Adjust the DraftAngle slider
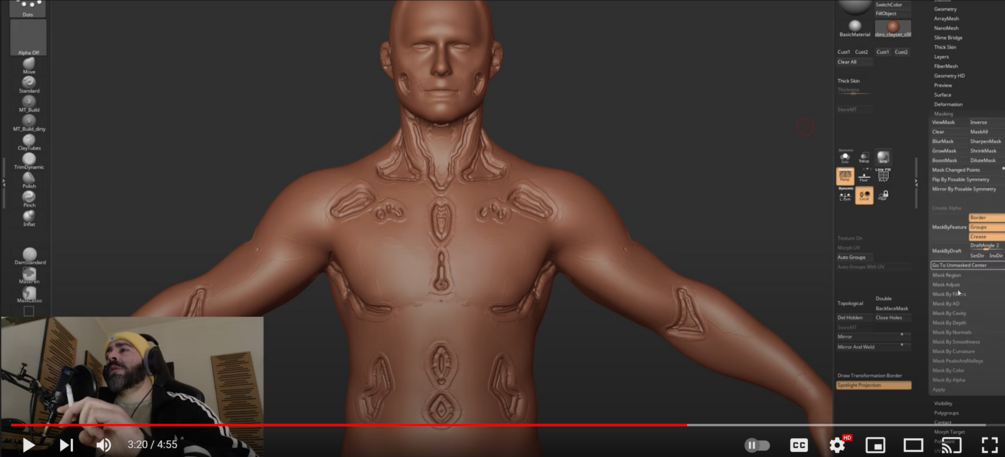 coord(986,245)
